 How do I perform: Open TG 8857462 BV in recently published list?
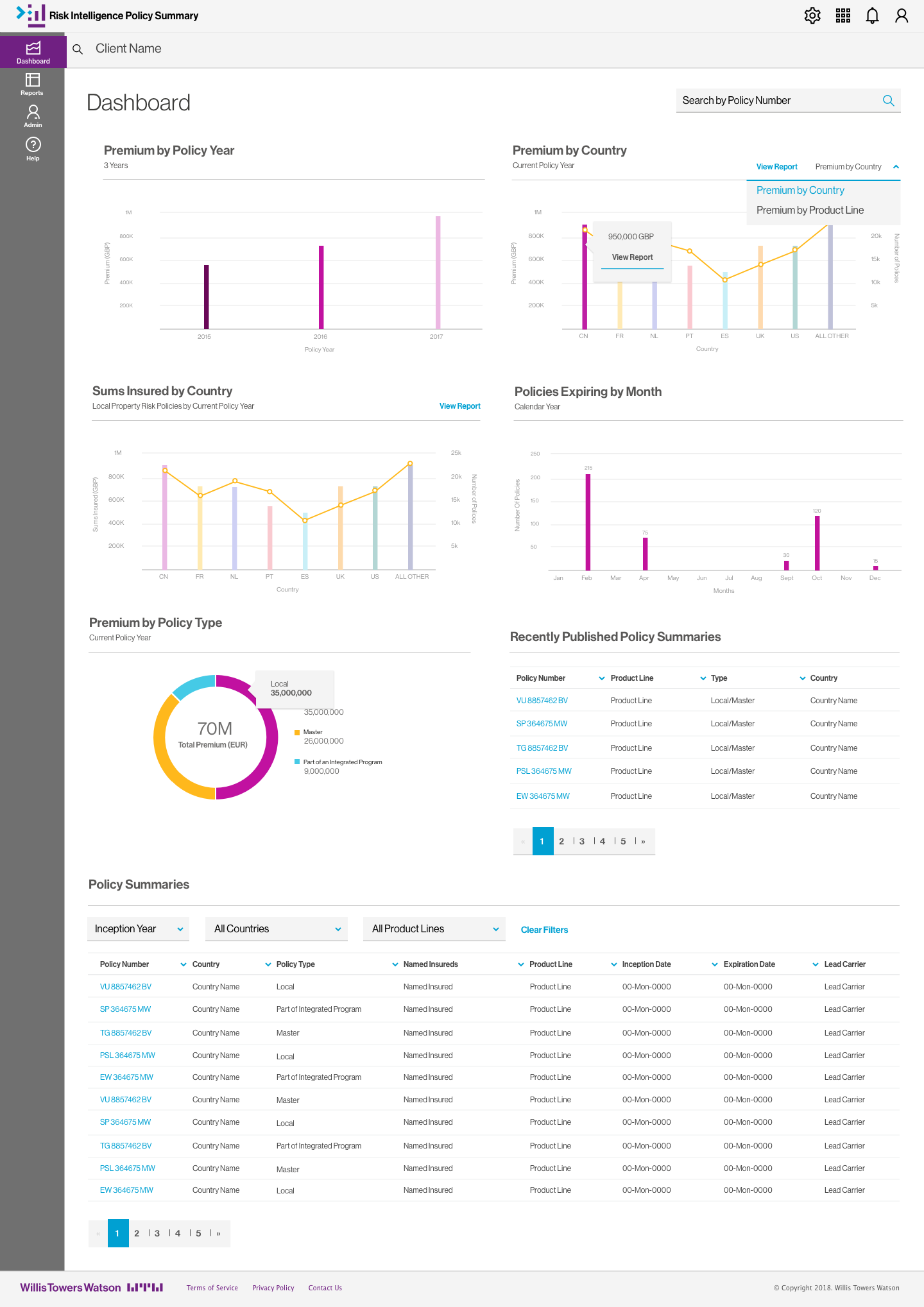pyautogui.click(x=542, y=748)
